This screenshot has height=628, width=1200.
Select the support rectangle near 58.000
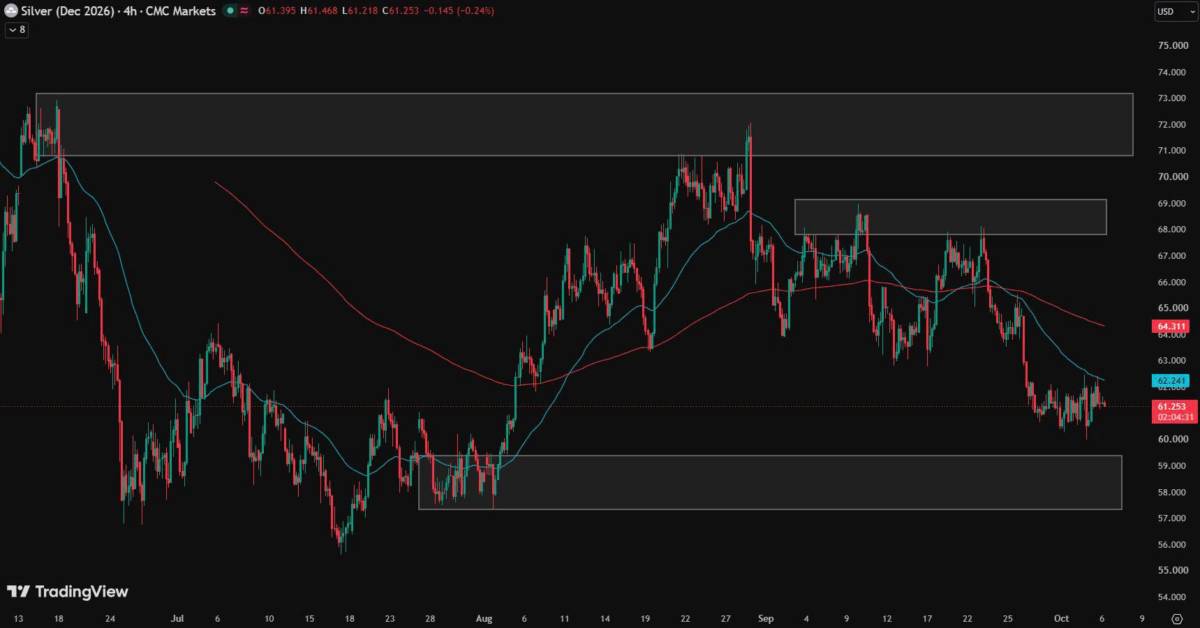(770, 482)
